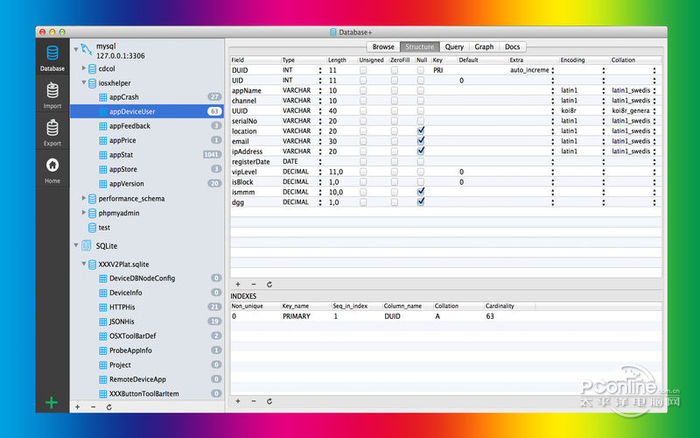
Task: Collapse the iosxhelper database node
Action: (x=84, y=83)
